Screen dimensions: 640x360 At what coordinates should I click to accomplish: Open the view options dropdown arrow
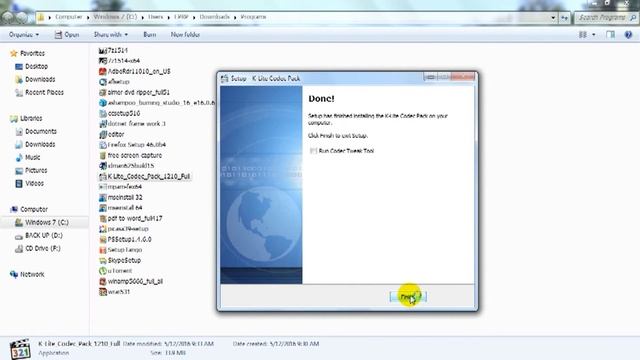tap(593, 35)
